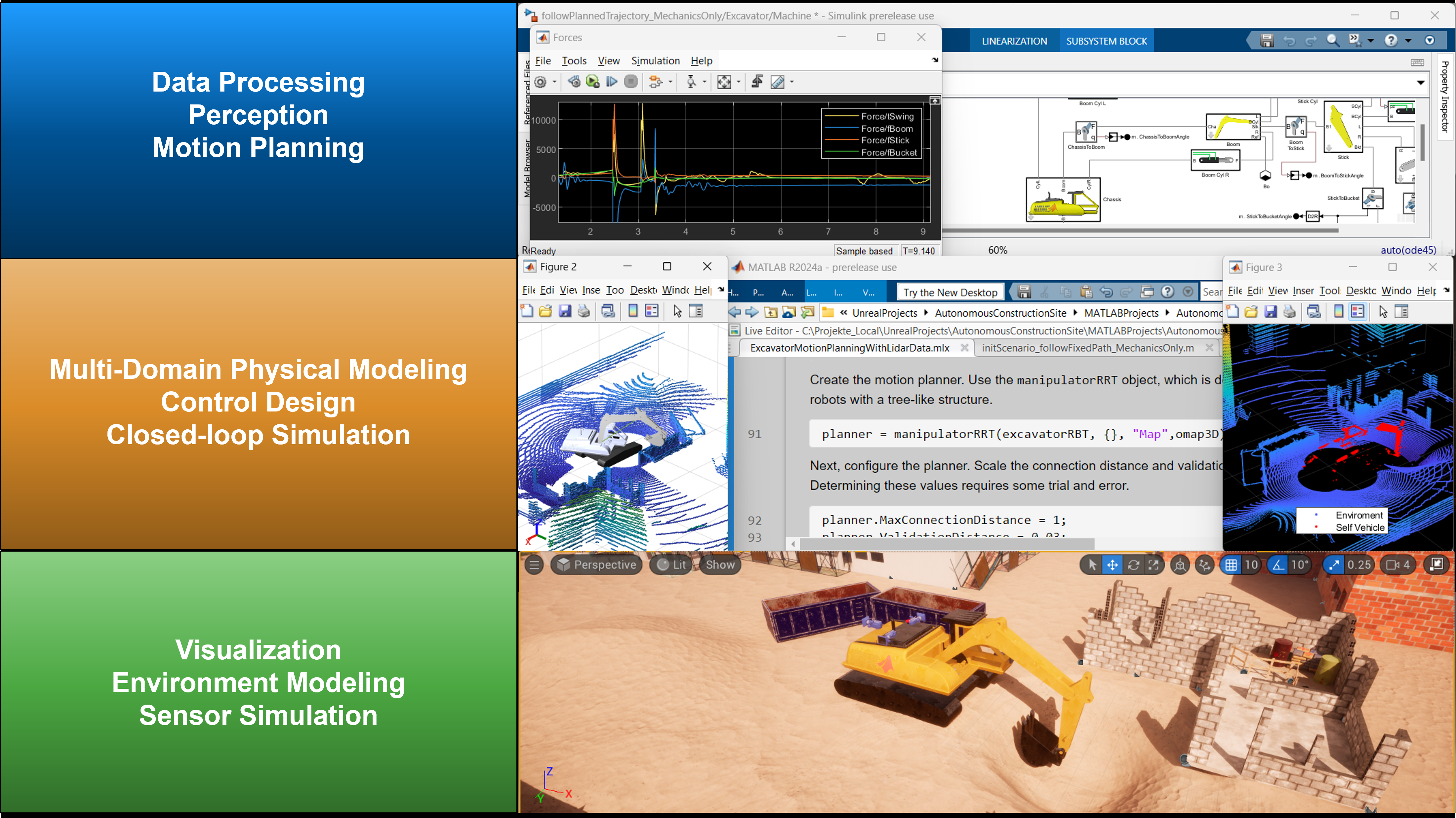The width and height of the screenshot is (1456, 818).
Task: Open the Perspective view mode dropdown
Action: coord(597,565)
